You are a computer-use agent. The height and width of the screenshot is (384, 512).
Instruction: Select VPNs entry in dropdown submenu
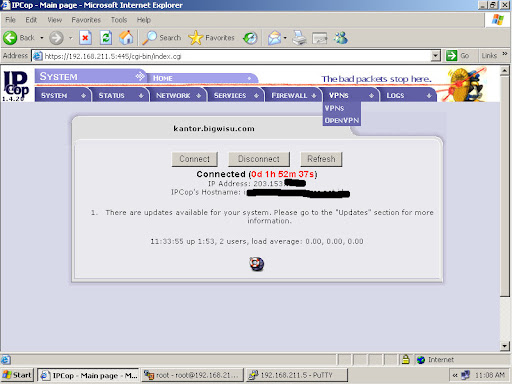[341, 108]
